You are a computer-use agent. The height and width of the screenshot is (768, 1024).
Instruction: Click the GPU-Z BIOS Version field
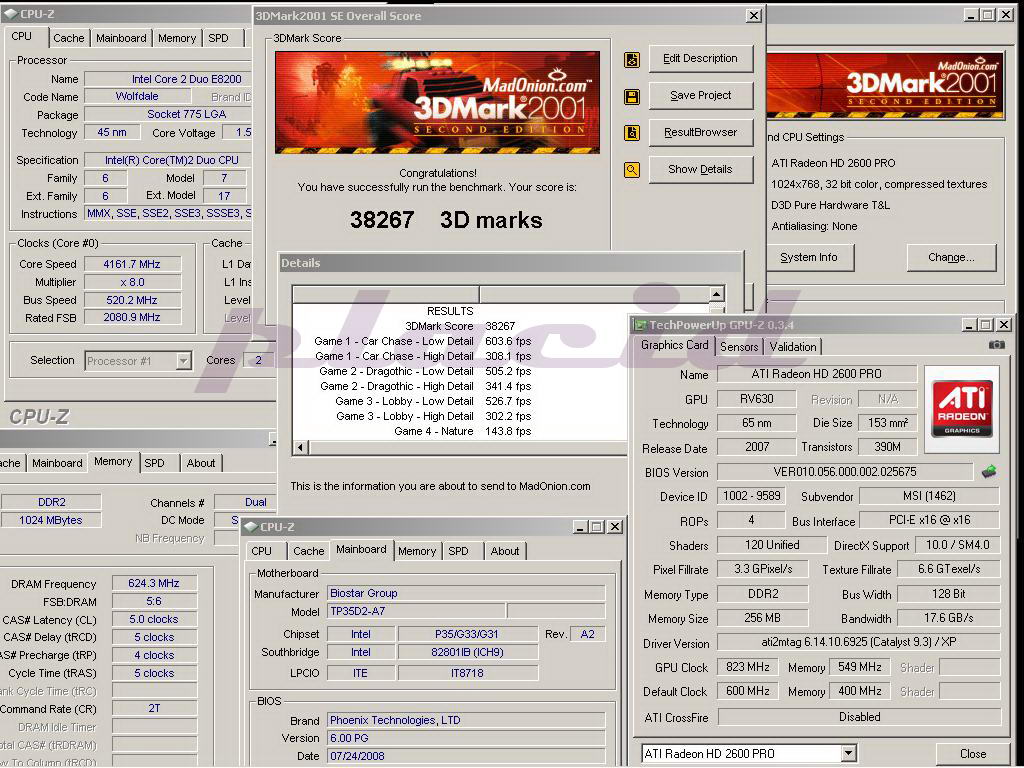pos(844,472)
